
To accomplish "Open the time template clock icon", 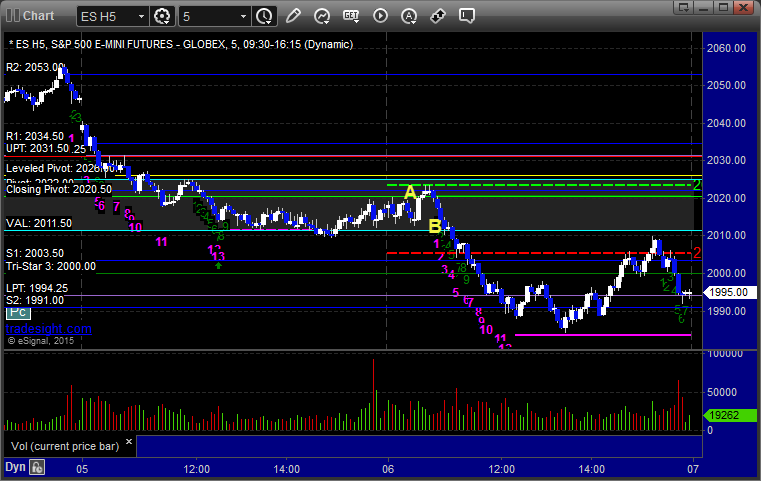I will [x=264, y=16].
